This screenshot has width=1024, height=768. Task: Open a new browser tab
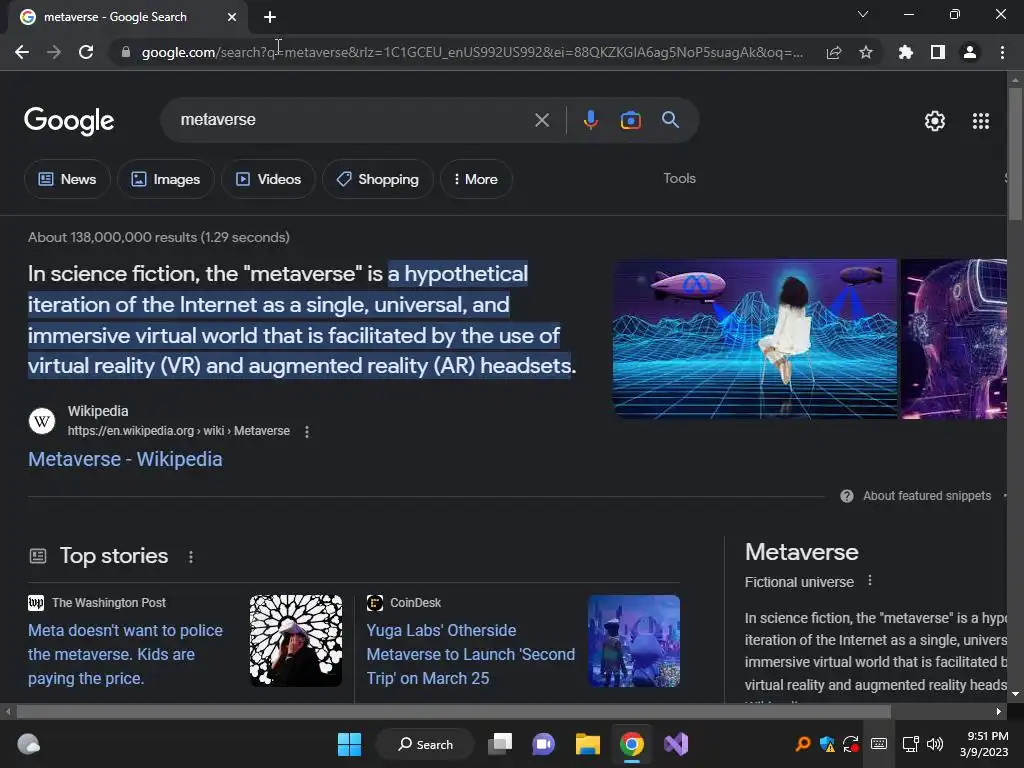[x=270, y=17]
